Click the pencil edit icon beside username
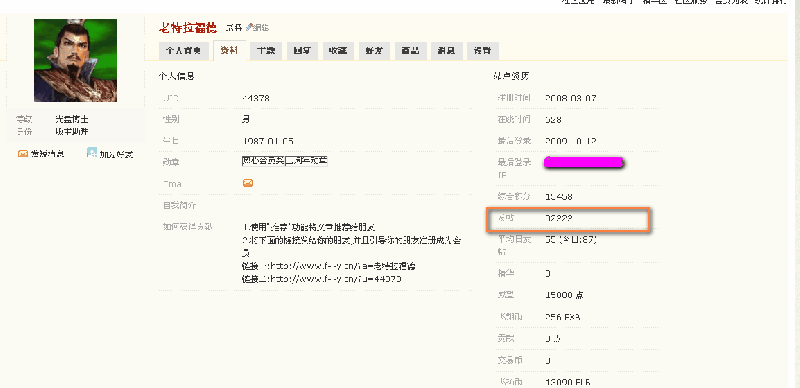The height and width of the screenshot is (388, 800). [x=249, y=27]
